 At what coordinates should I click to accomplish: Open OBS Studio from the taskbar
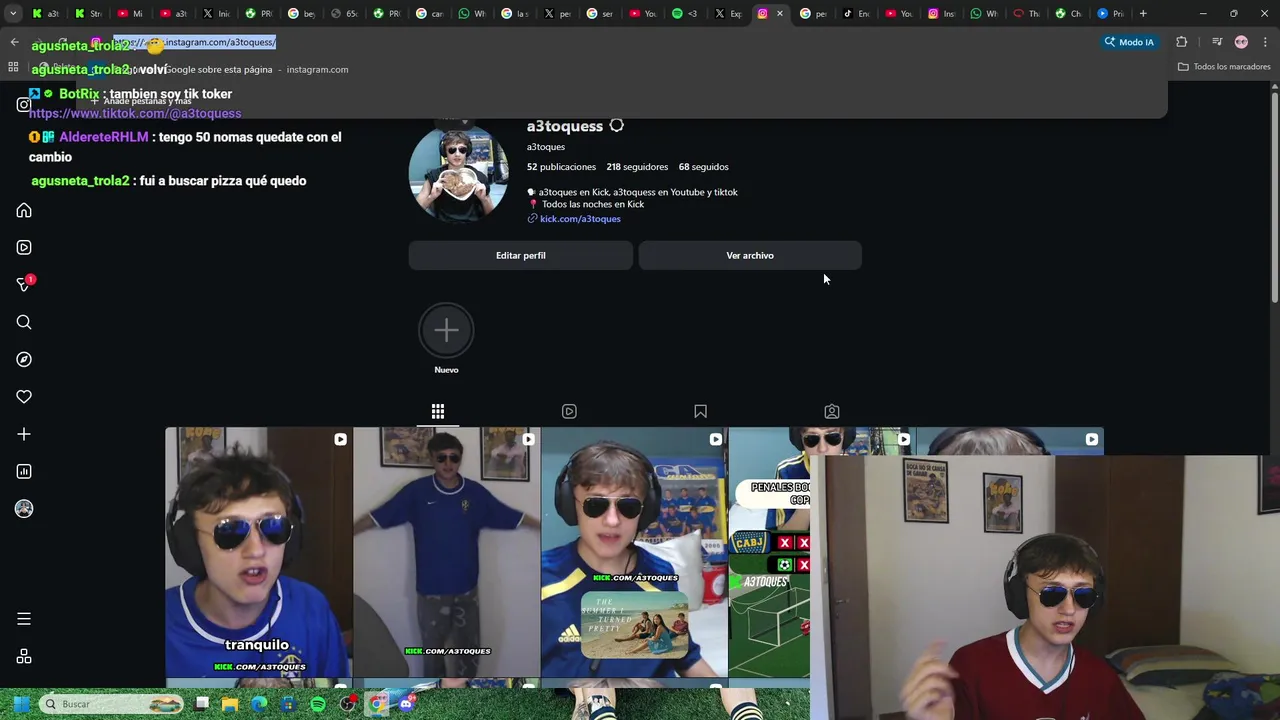pyautogui.click(x=347, y=704)
